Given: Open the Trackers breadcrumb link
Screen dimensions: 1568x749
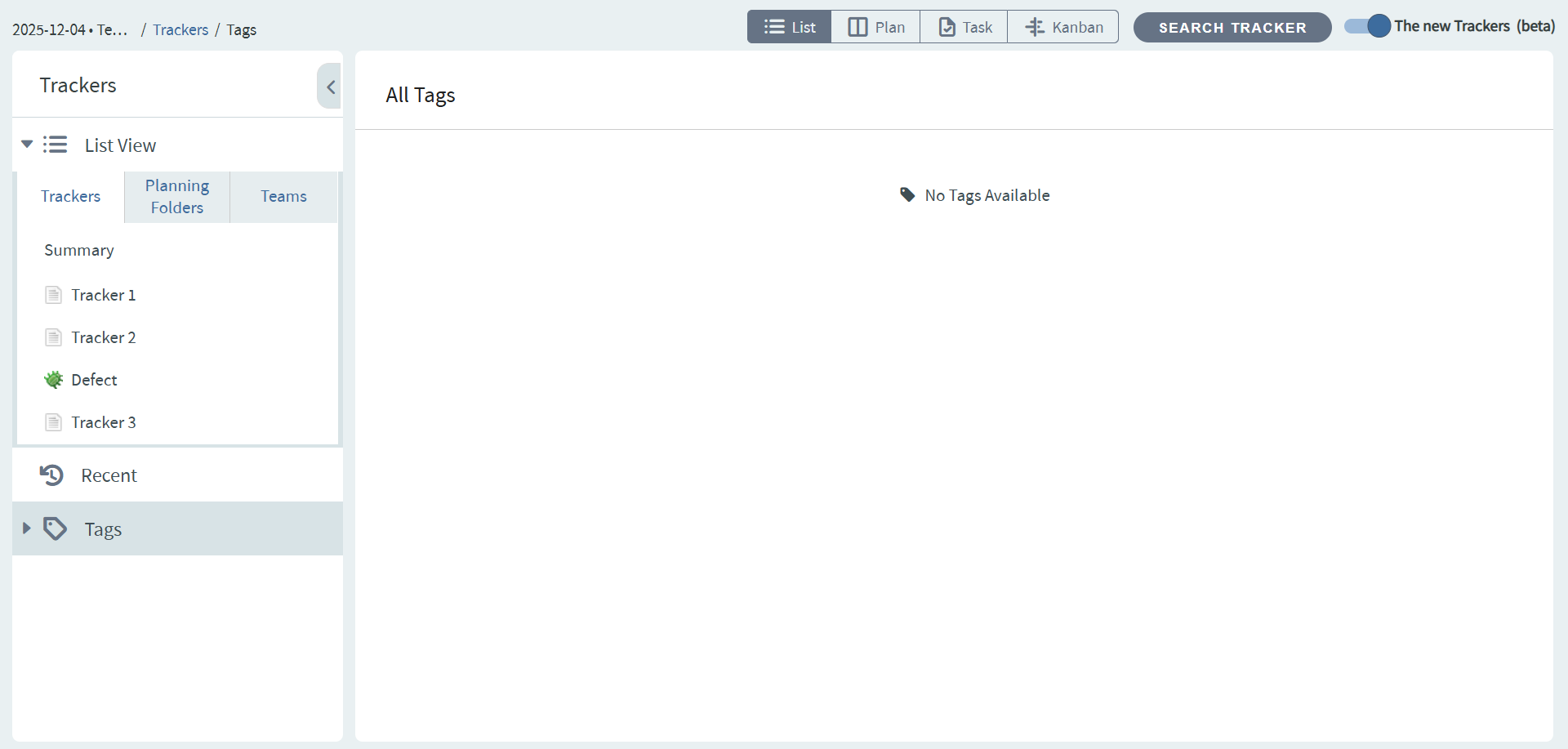Looking at the screenshot, I should [180, 30].
